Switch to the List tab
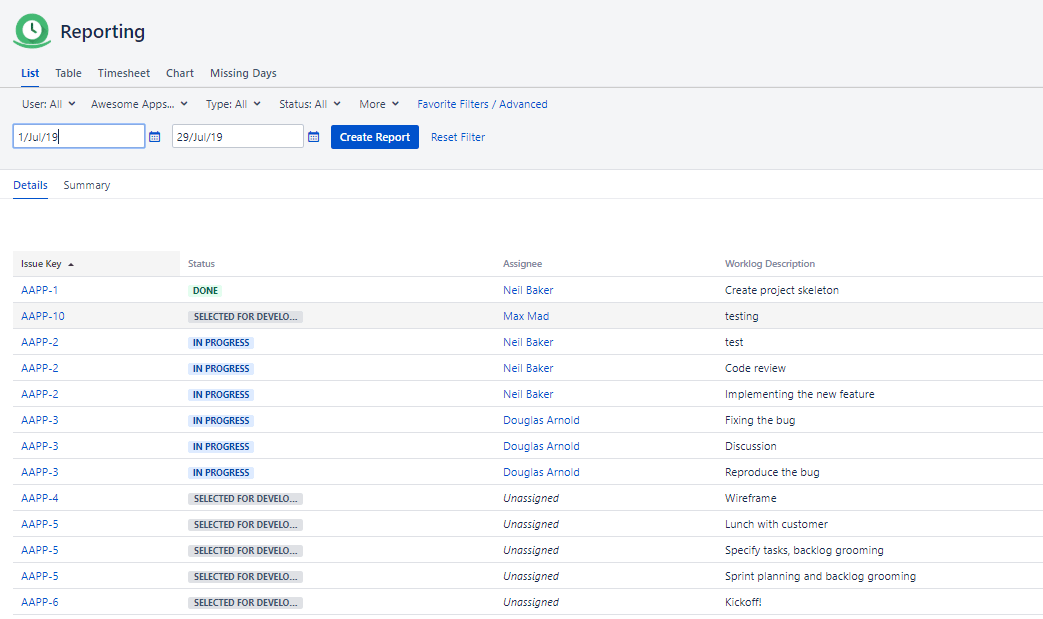This screenshot has height=619, width=1043. tap(30, 73)
